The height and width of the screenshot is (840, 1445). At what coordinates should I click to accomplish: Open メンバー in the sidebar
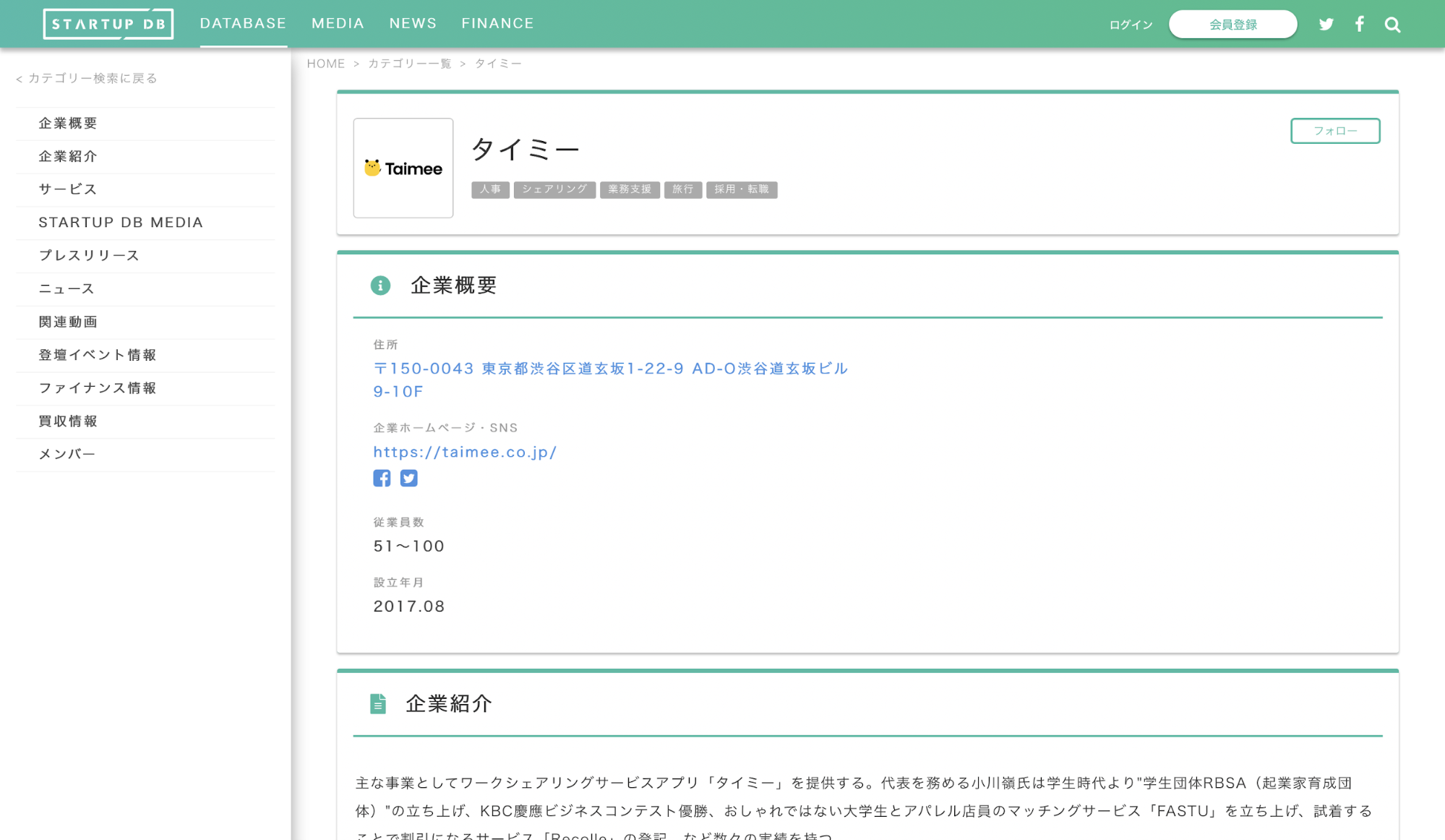[x=67, y=453]
